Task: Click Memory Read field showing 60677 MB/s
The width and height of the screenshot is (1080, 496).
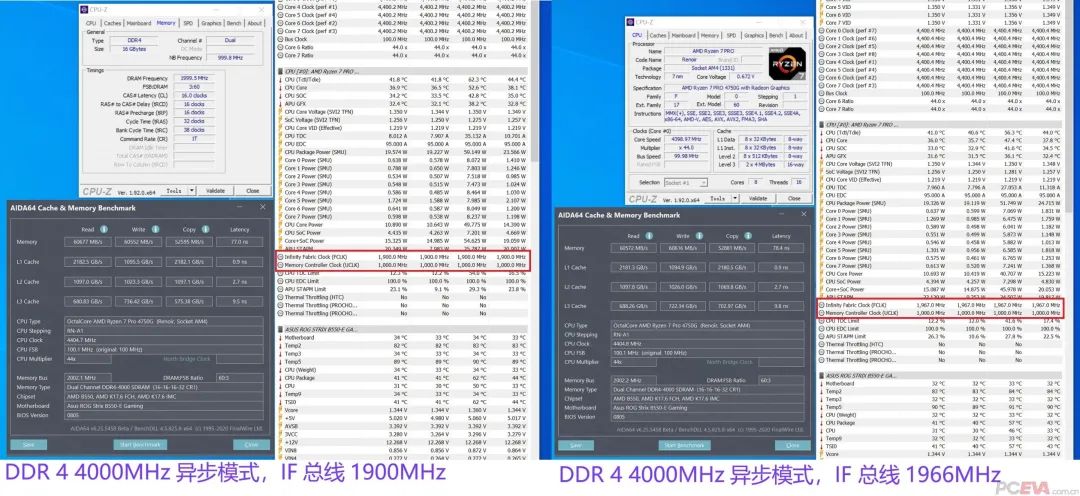Action: click(87, 242)
